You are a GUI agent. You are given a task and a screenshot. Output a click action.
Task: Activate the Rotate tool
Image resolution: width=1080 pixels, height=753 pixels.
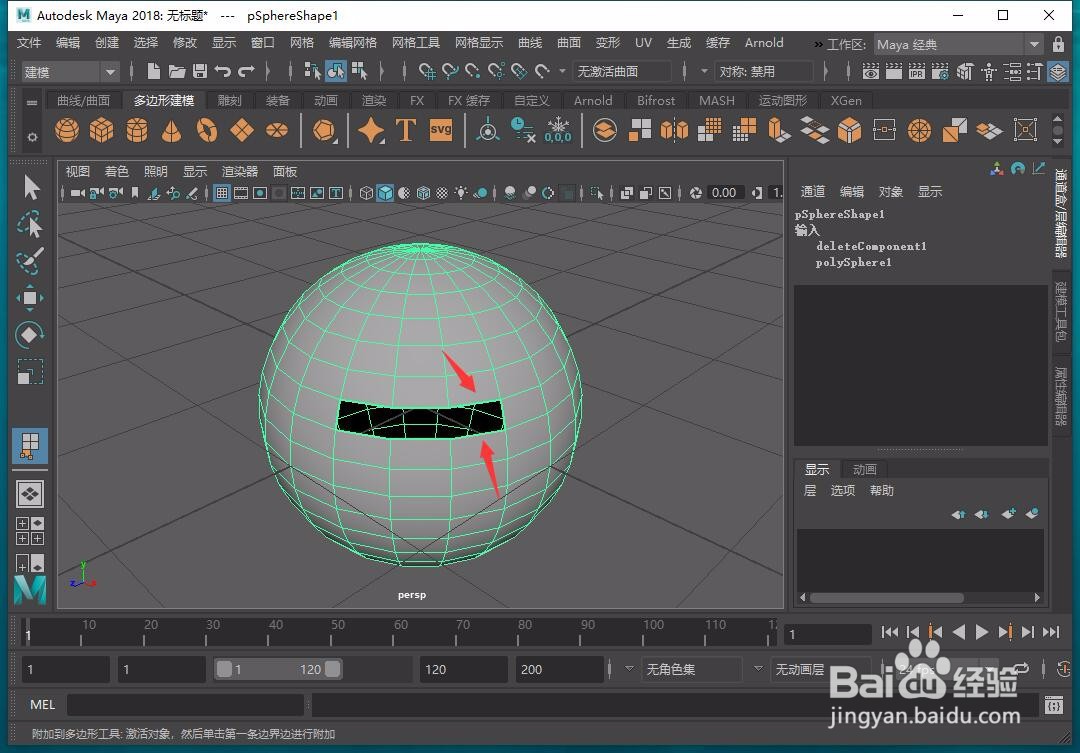[30, 335]
